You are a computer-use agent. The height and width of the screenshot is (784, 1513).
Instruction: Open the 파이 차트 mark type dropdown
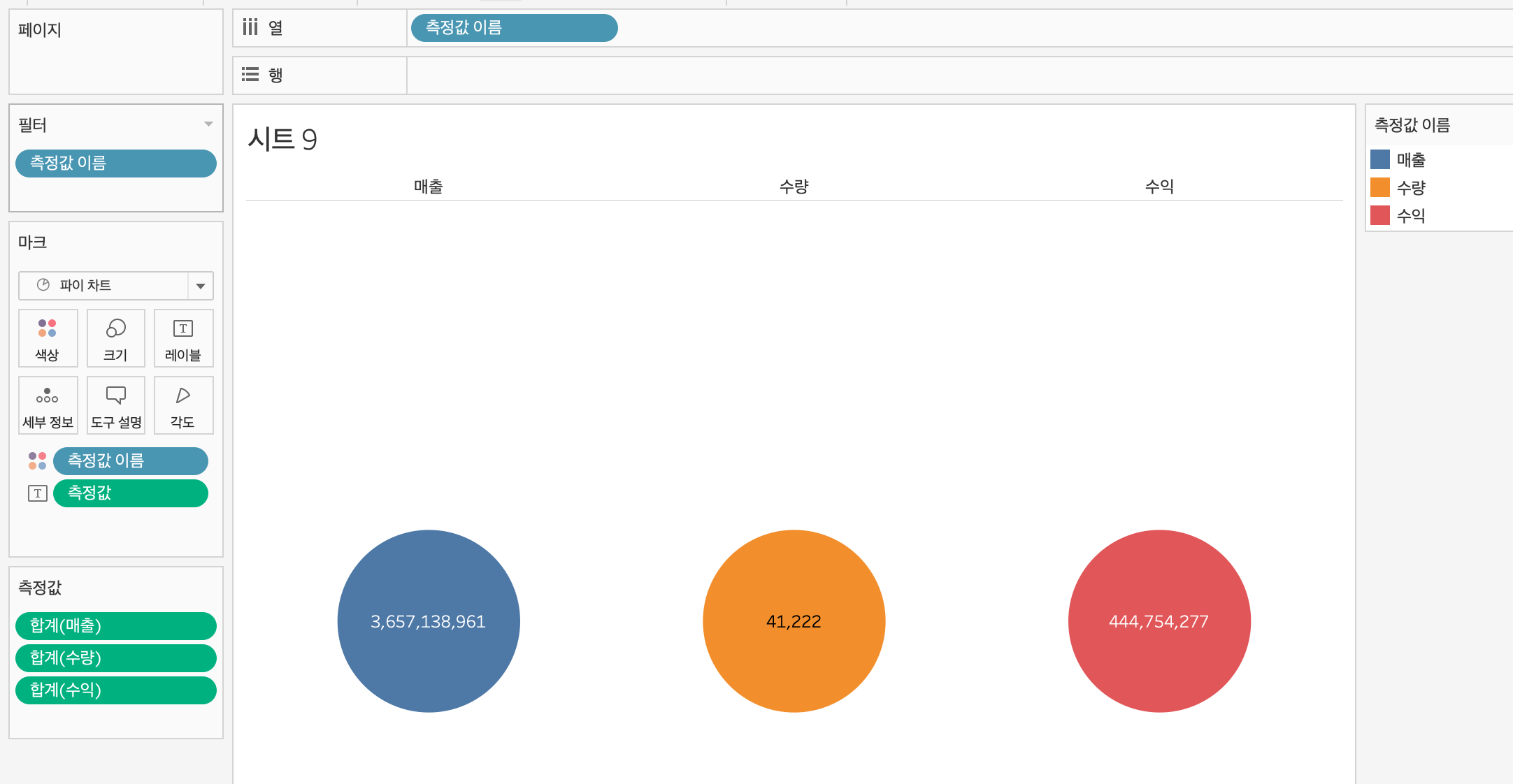(200, 286)
